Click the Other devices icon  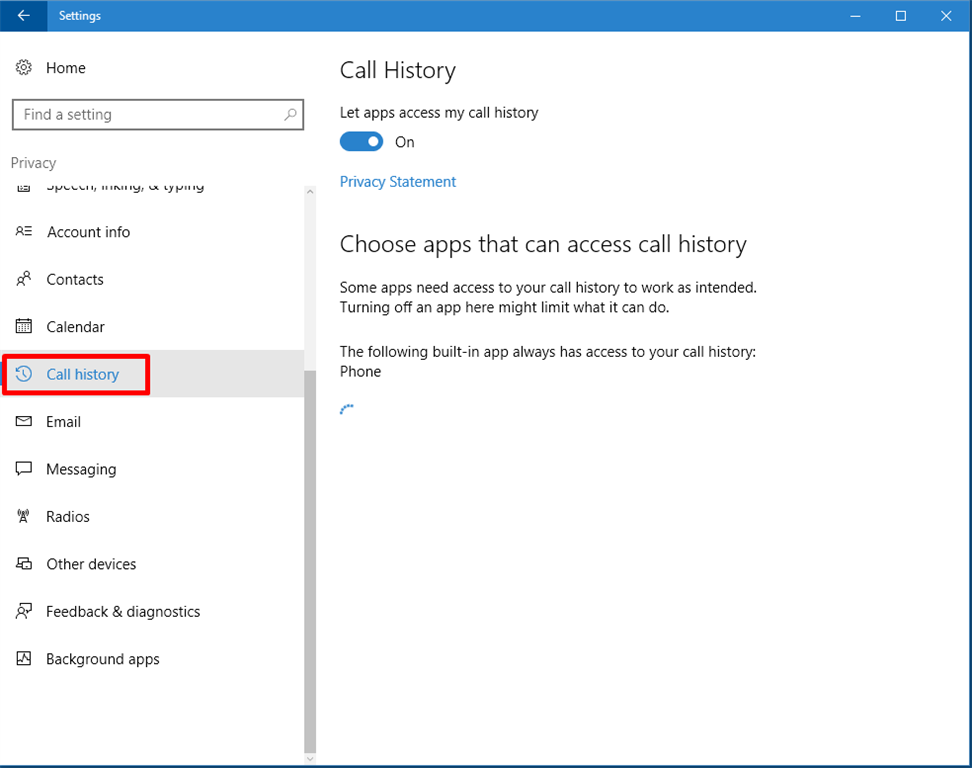[24, 564]
